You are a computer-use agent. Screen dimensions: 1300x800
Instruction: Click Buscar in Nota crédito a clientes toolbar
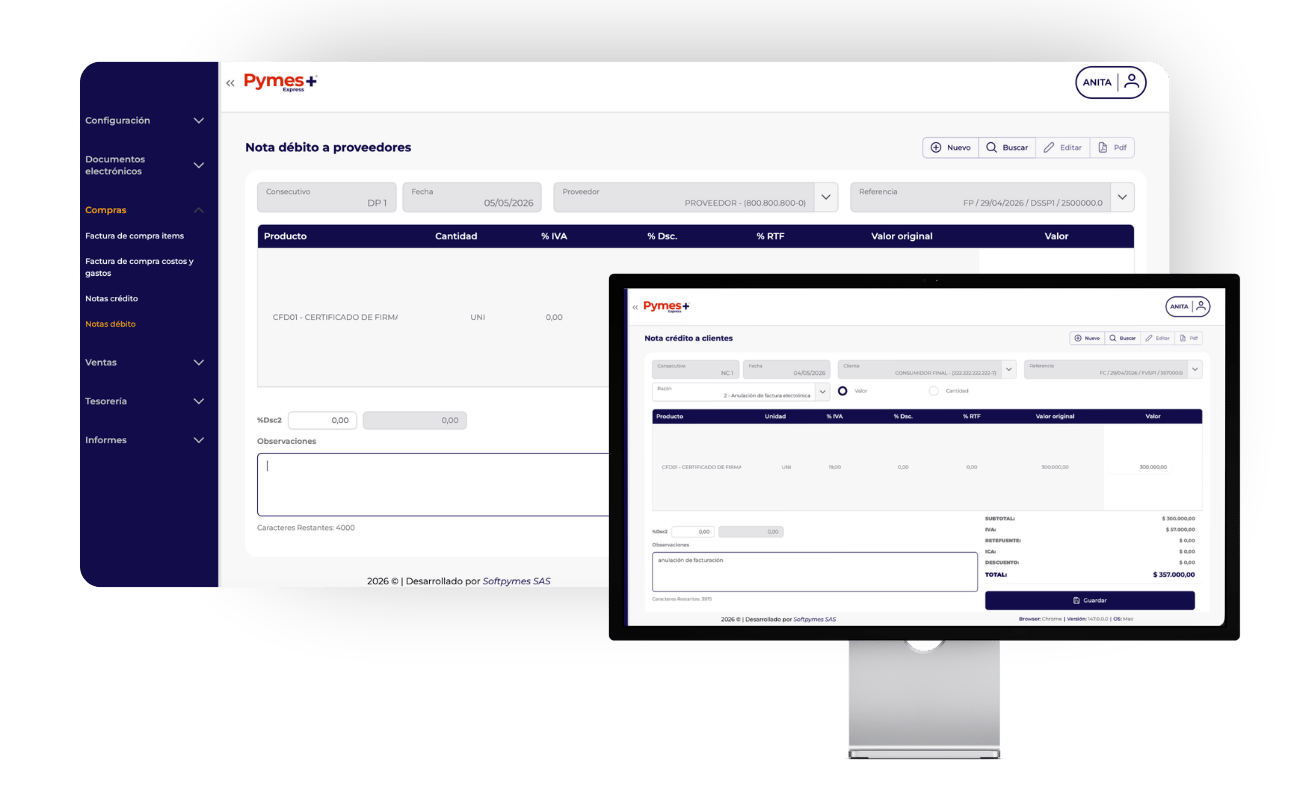pos(1122,338)
